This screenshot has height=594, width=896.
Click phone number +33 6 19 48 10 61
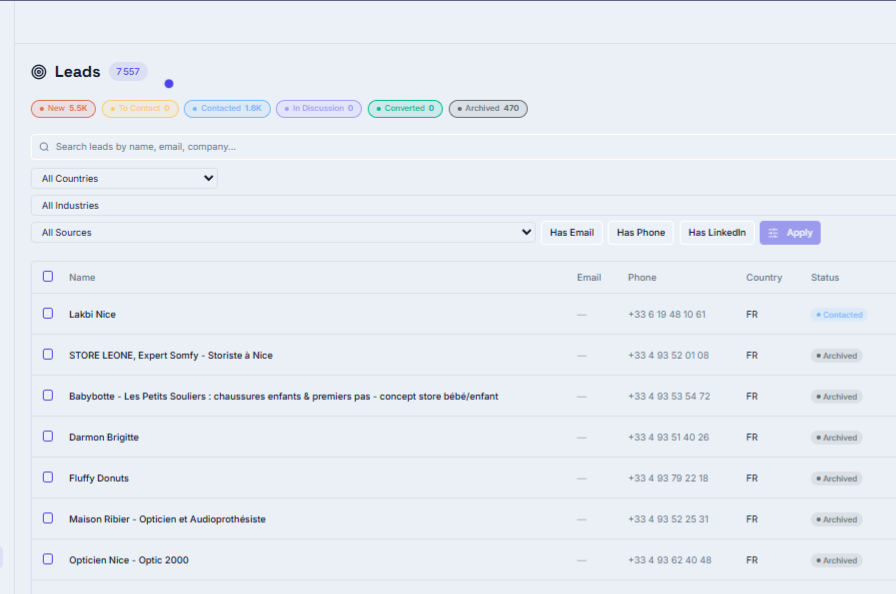pyautogui.click(x=666, y=315)
